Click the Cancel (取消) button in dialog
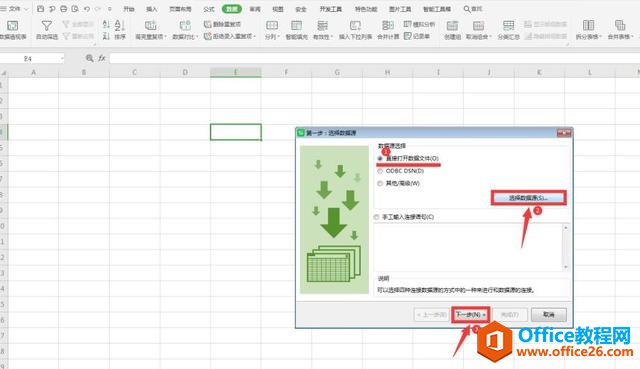Image resolution: width=640 pixels, height=369 pixels. (549, 315)
